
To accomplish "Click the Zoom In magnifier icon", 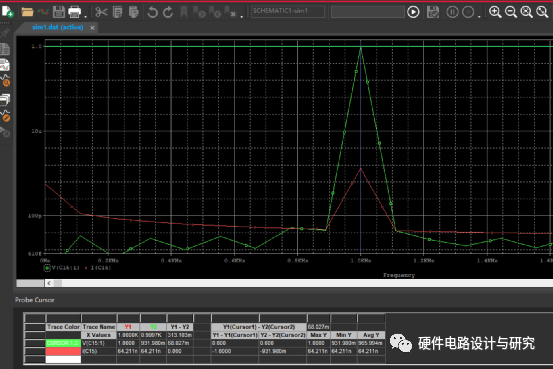I will [x=495, y=12].
